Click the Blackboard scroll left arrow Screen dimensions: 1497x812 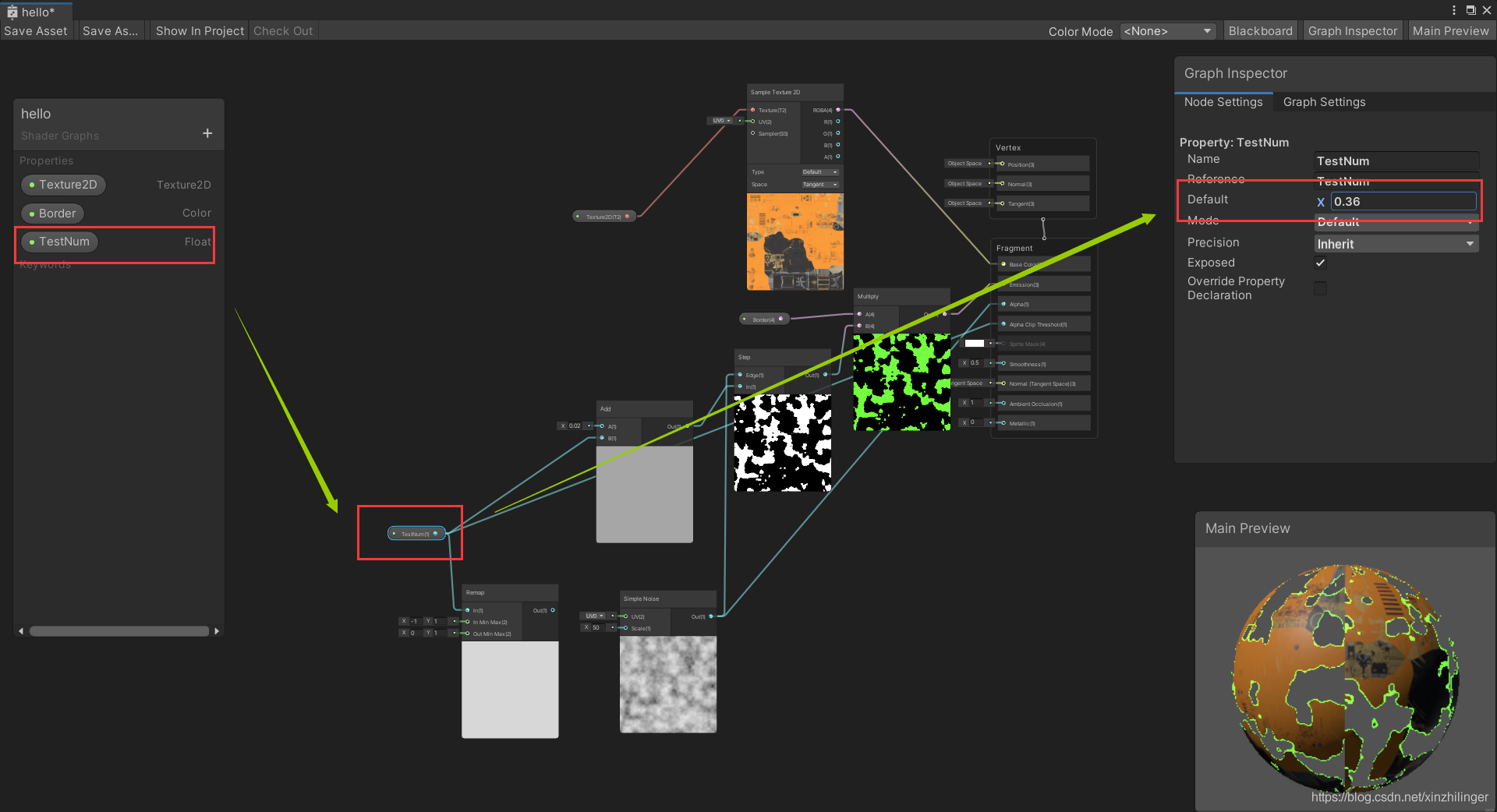coord(21,631)
